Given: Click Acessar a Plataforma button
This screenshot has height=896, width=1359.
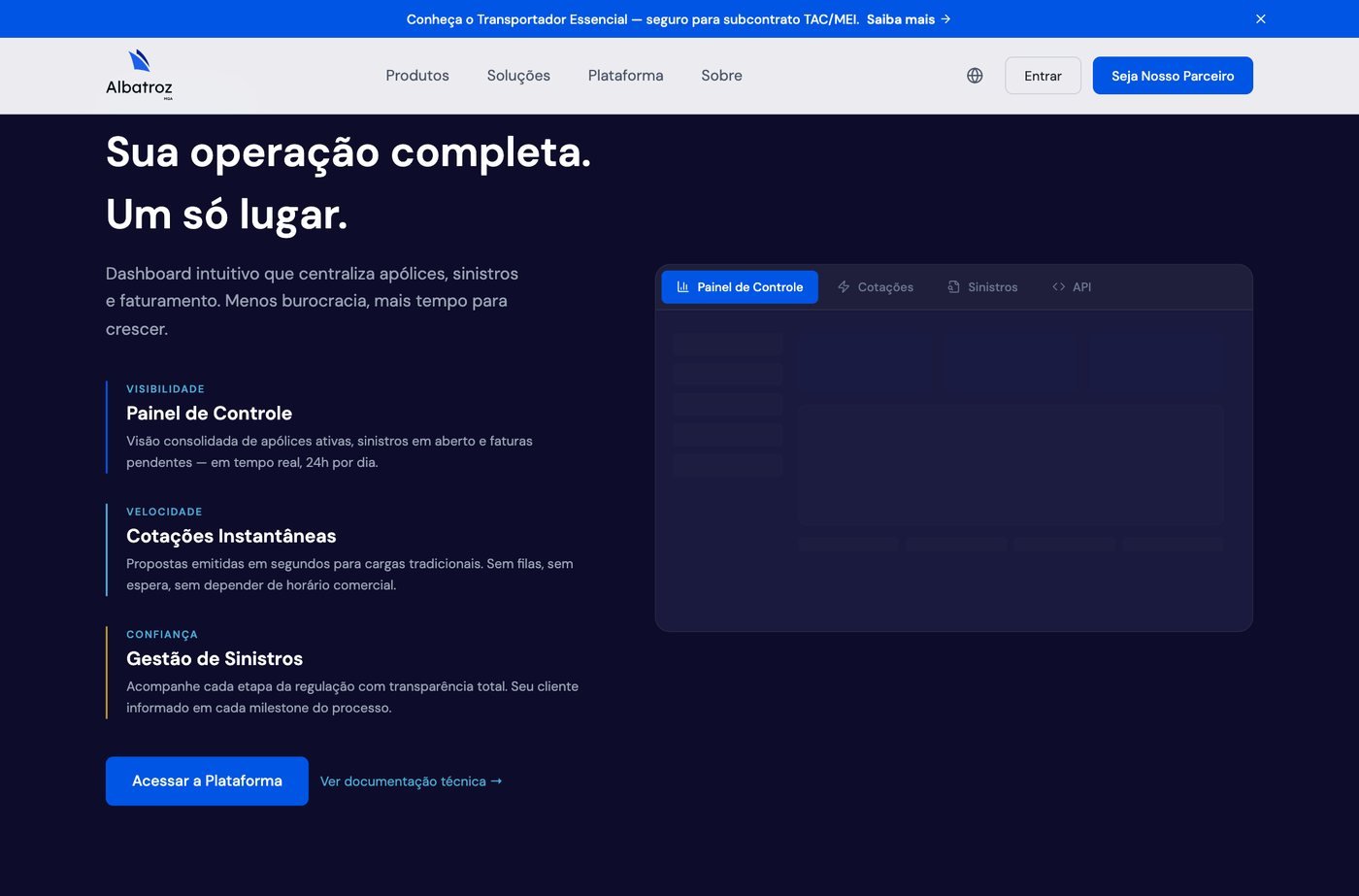Looking at the screenshot, I should [207, 781].
